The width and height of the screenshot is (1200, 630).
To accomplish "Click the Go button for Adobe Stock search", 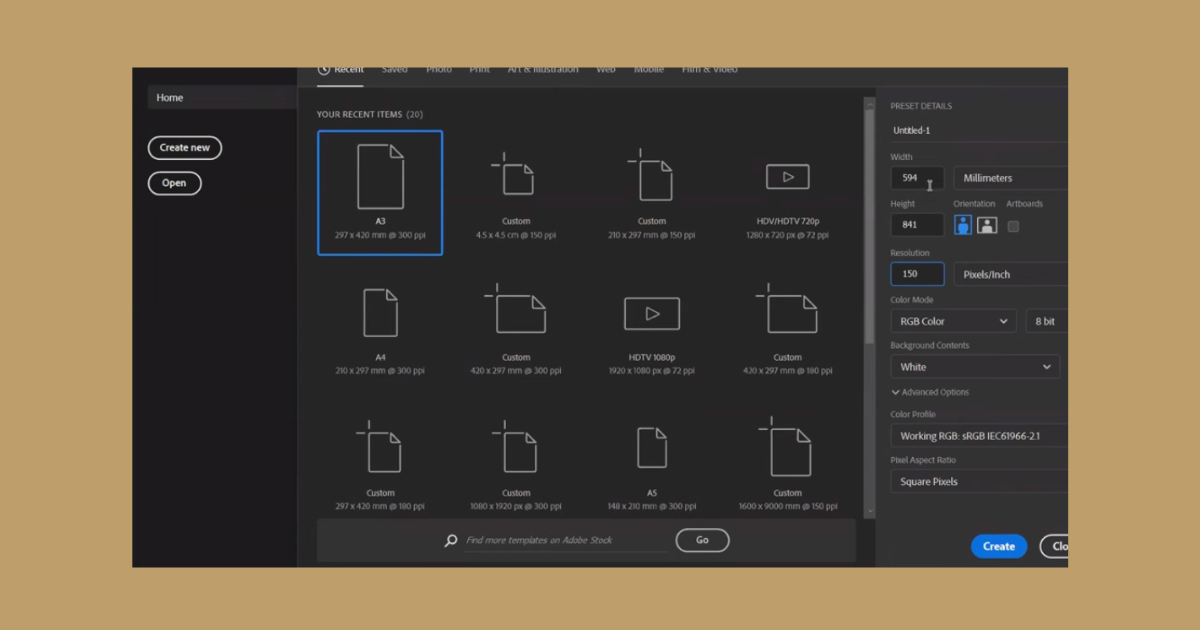I will pos(702,540).
